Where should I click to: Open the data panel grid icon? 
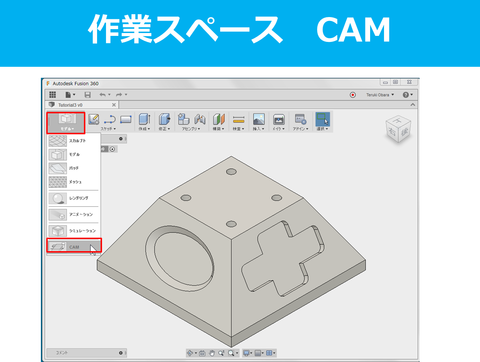[53, 95]
